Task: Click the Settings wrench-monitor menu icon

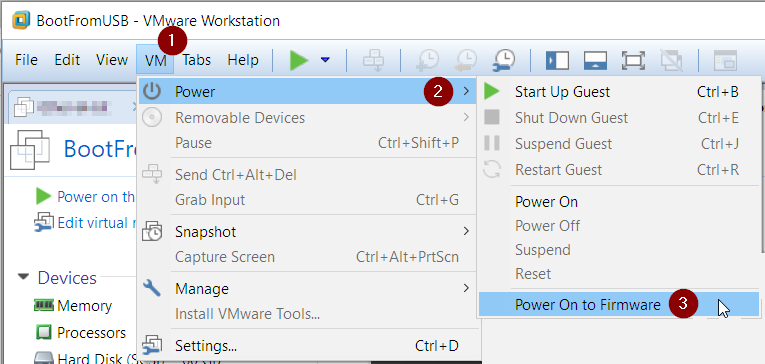Action: tap(151, 345)
